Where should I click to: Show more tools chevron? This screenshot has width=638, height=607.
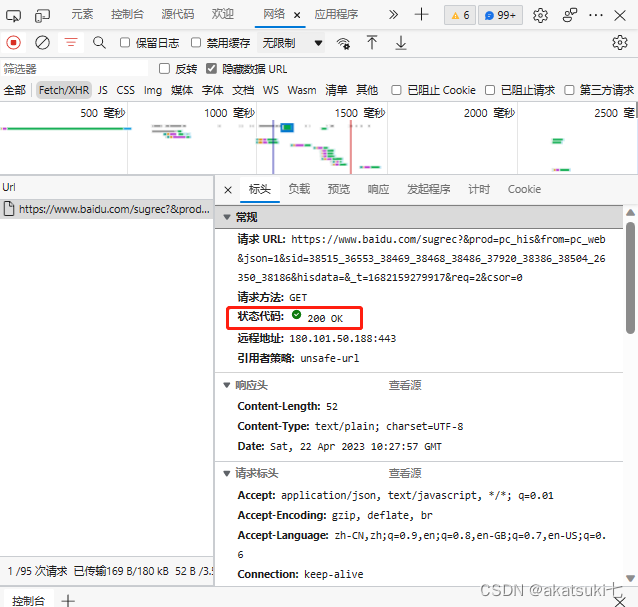[393, 15]
